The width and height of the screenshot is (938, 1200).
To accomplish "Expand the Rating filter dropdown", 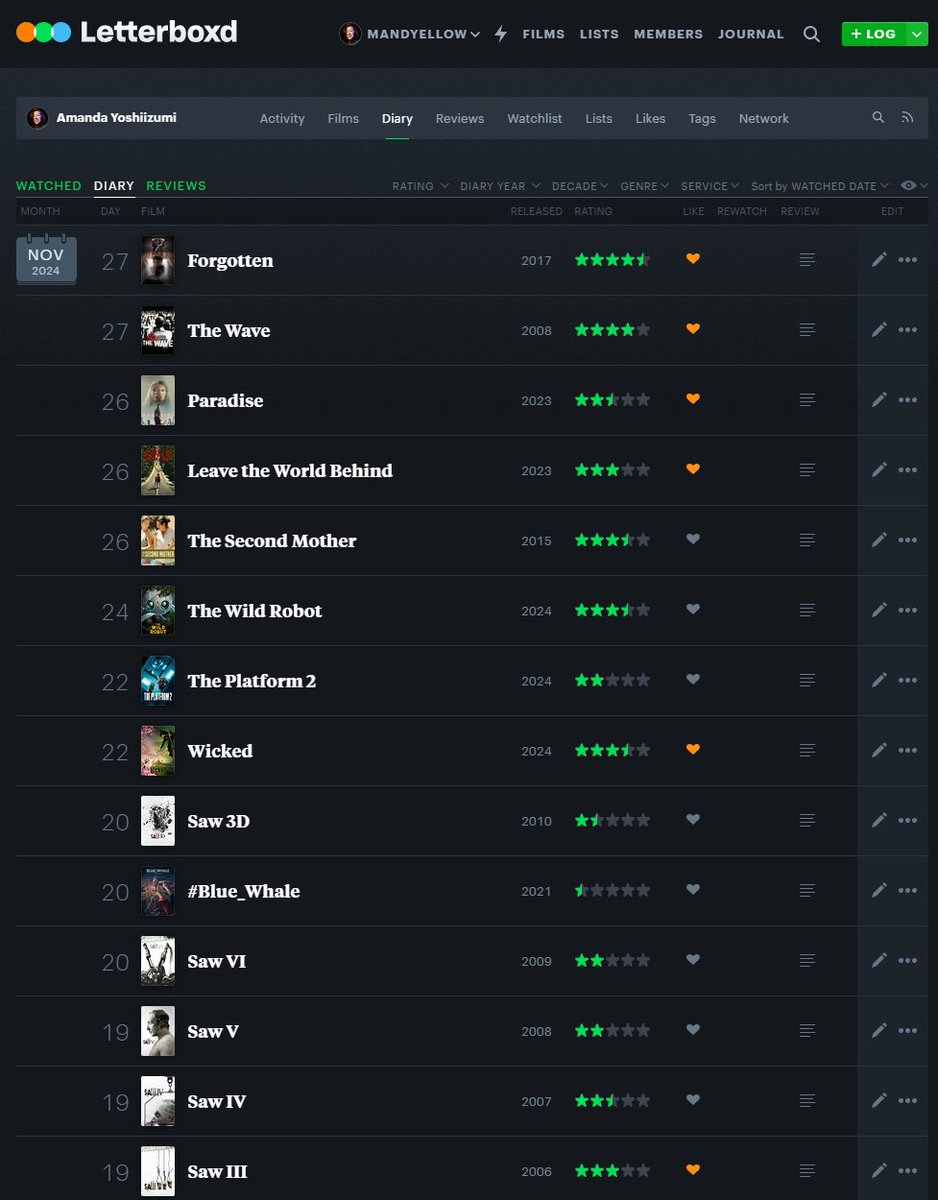I will 420,186.
